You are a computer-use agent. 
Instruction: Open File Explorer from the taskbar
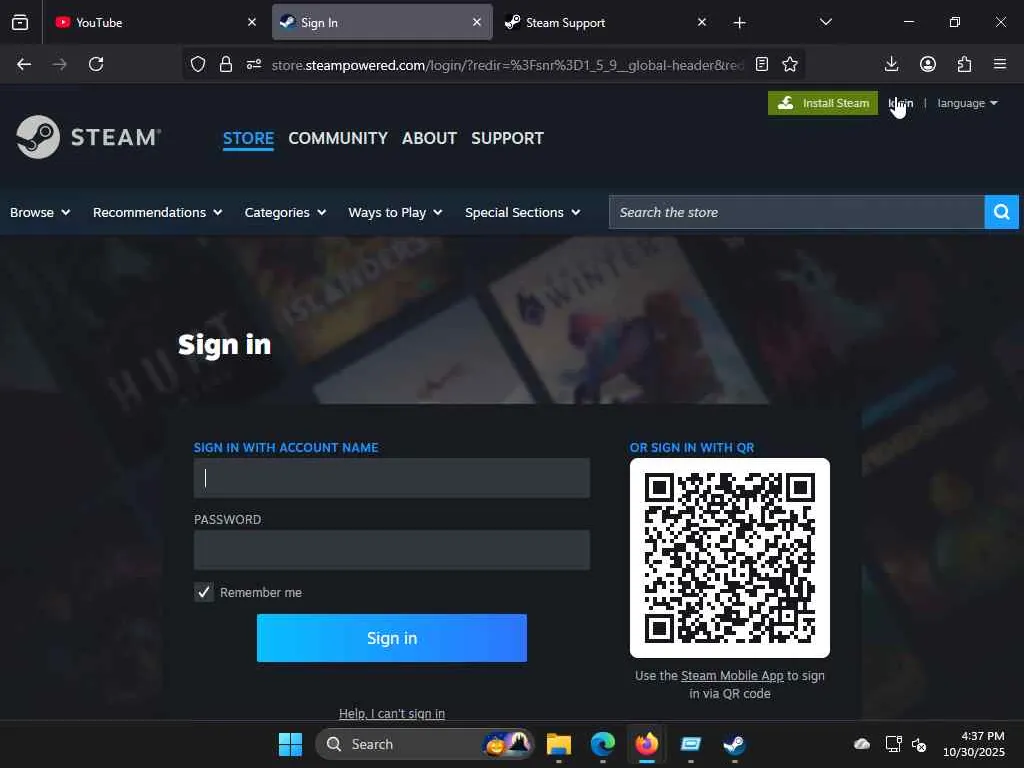[x=559, y=744]
